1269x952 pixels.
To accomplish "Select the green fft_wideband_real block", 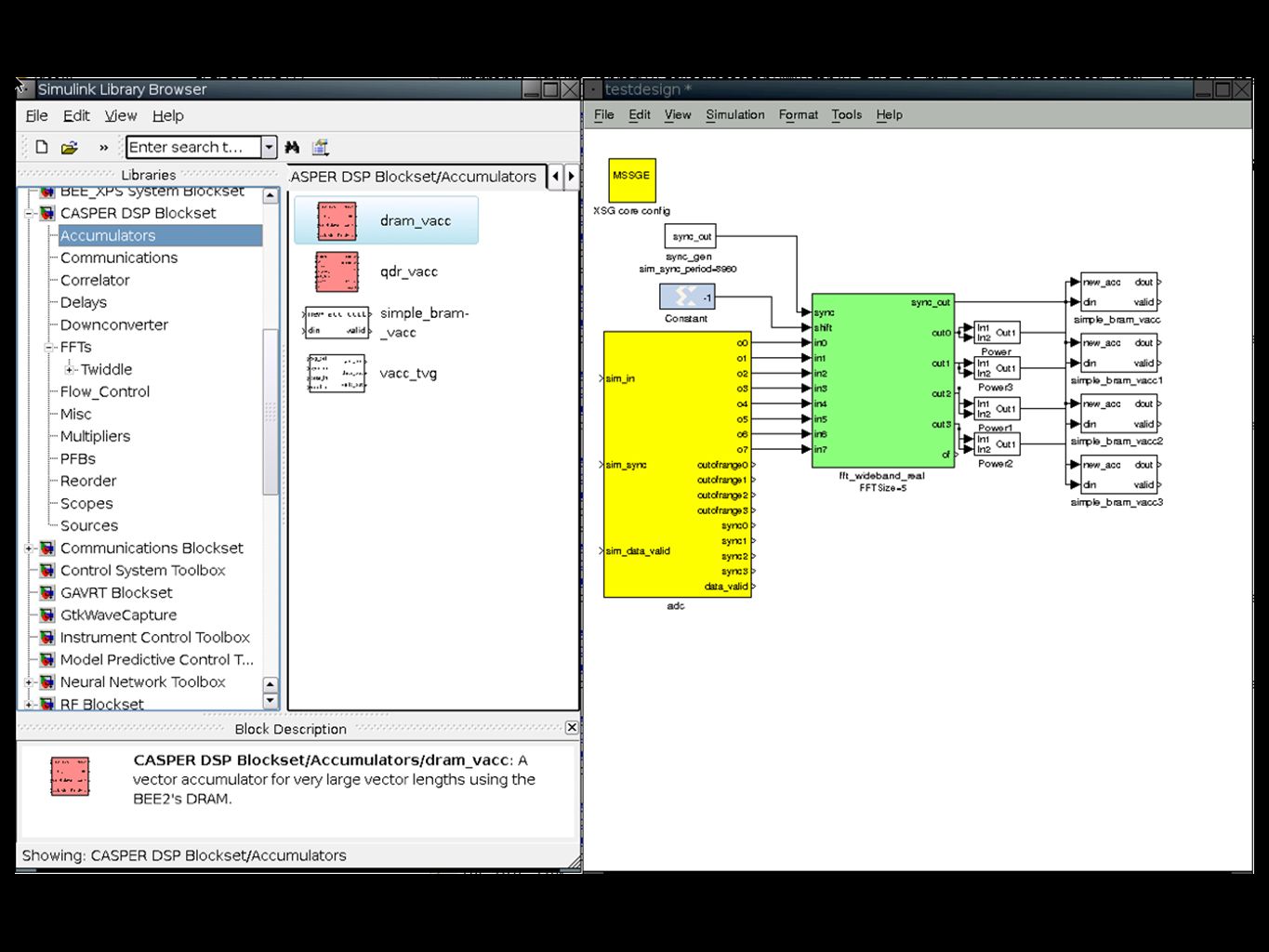I will point(883,380).
